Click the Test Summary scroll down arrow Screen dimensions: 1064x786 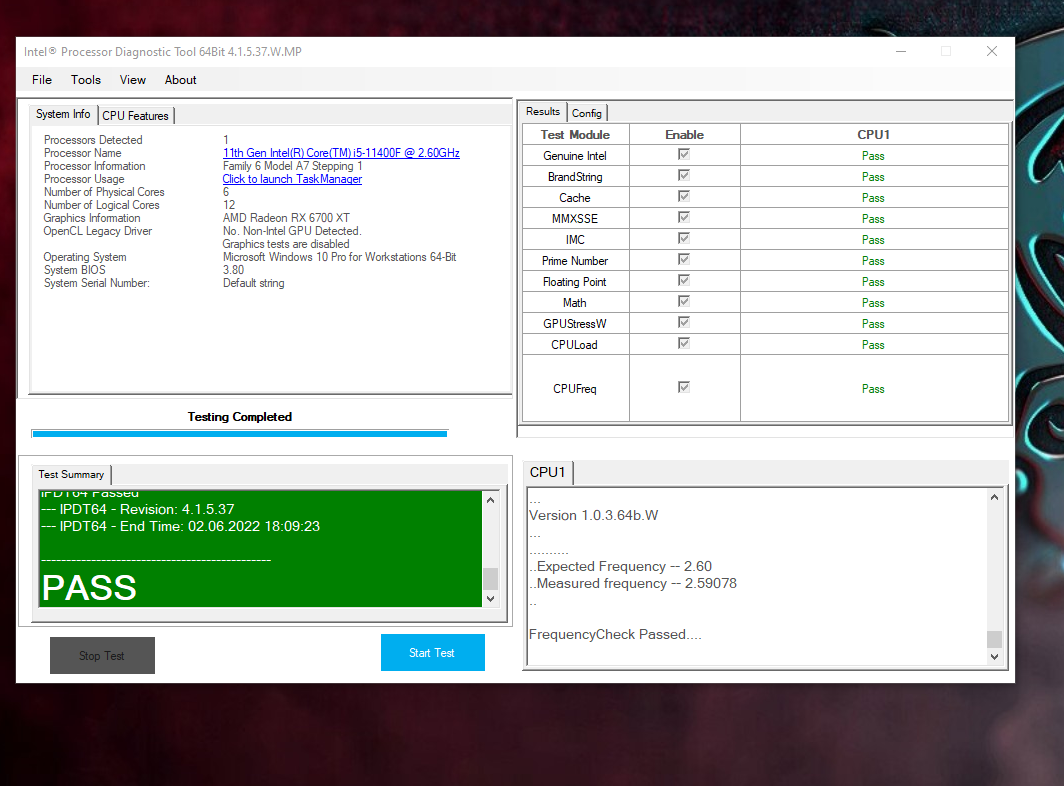click(x=491, y=599)
